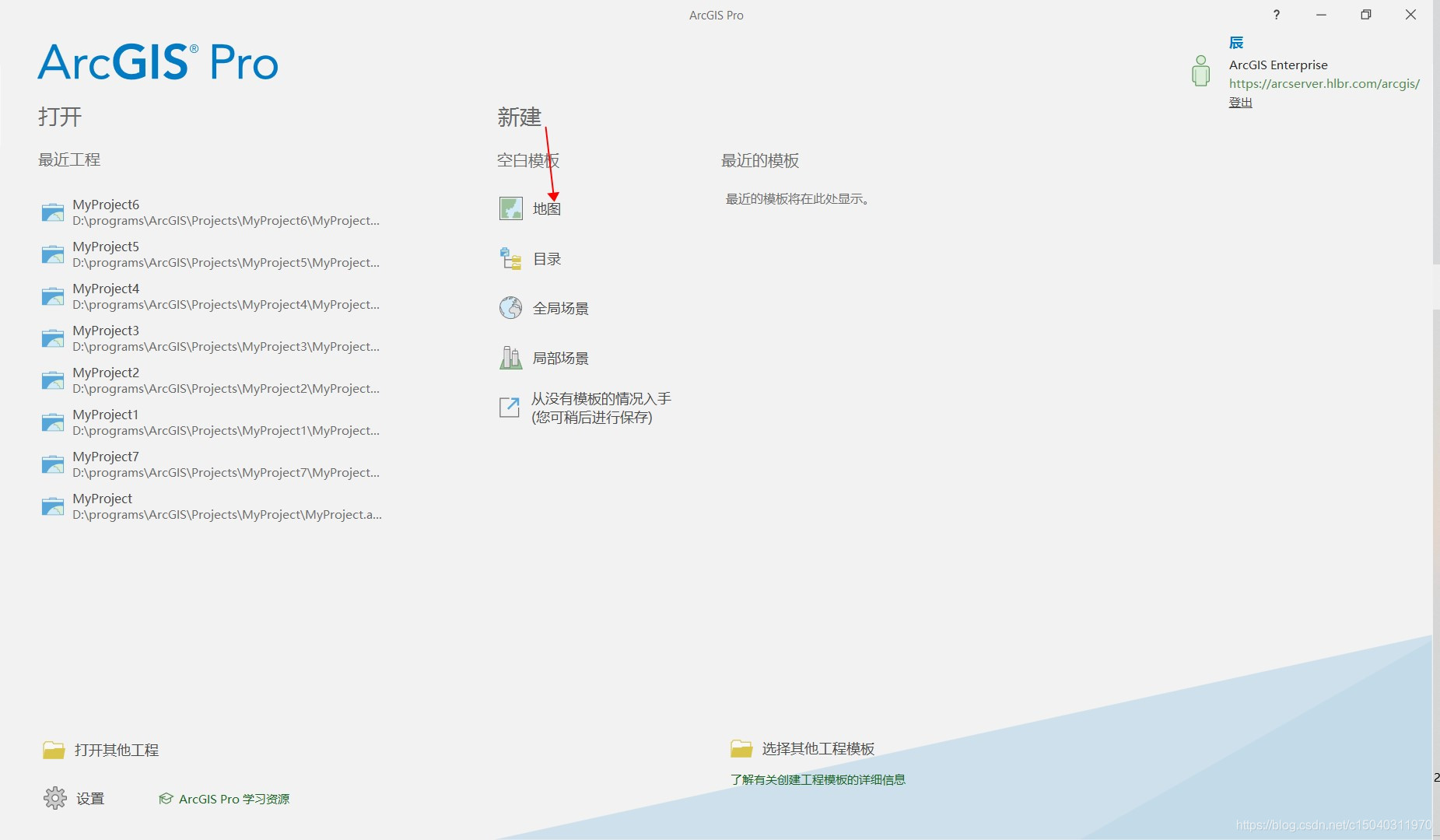Viewport: 1440px width, 840px height.
Task: Click the ArcGIS Enterprise portal label
Action: pyautogui.click(x=1278, y=65)
